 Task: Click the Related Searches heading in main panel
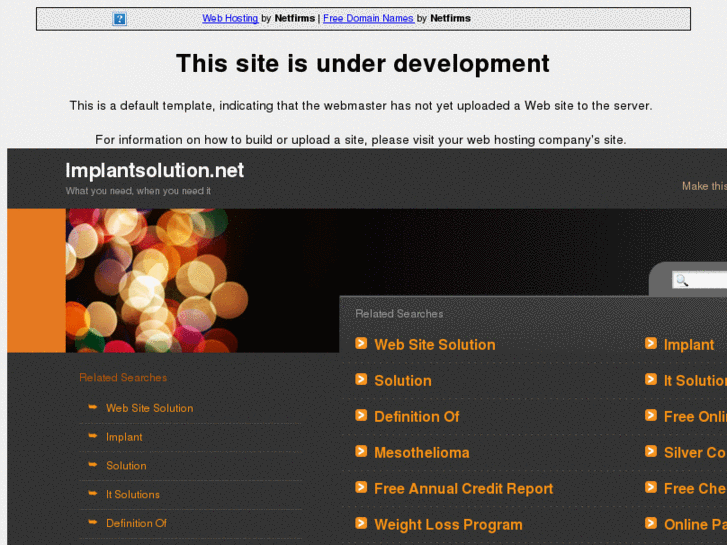click(399, 314)
